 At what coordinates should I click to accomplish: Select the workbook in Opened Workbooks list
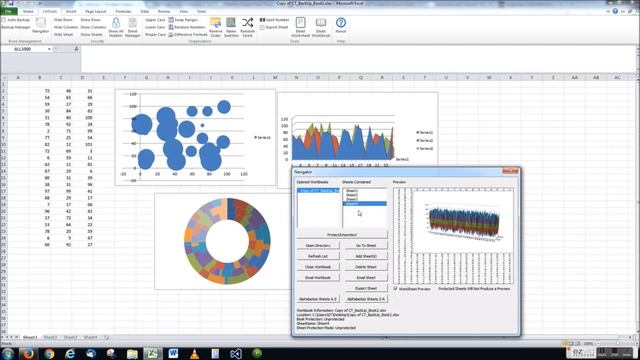point(318,191)
